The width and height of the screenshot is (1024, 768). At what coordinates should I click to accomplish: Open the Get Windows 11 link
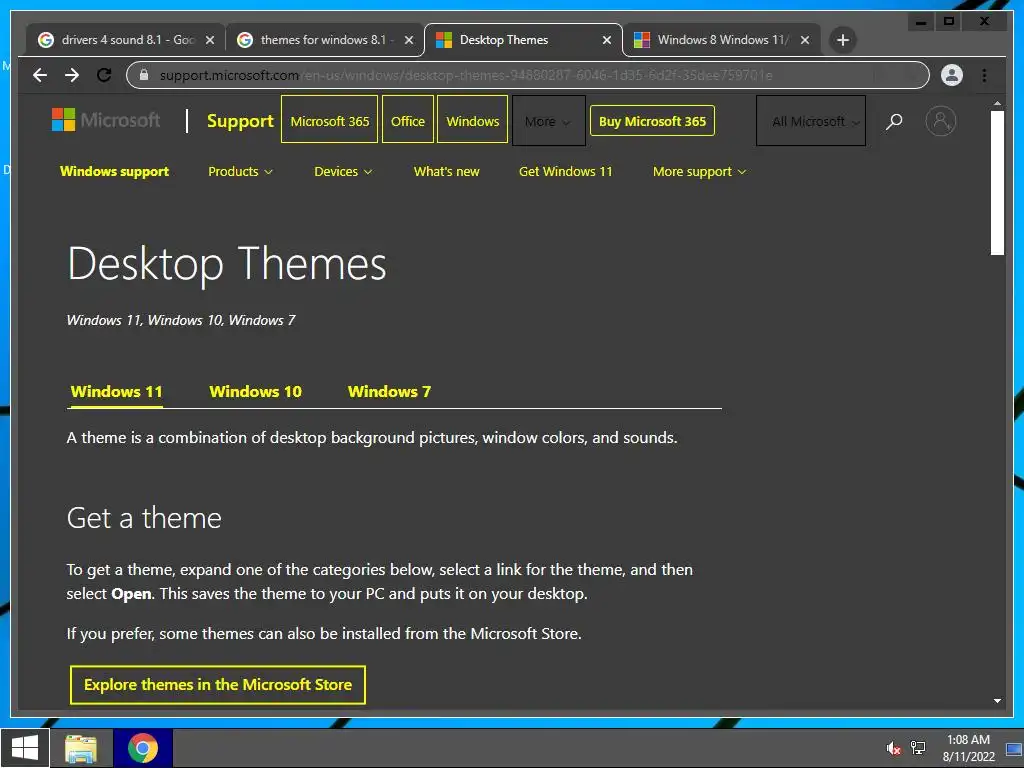click(x=566, y=172)
